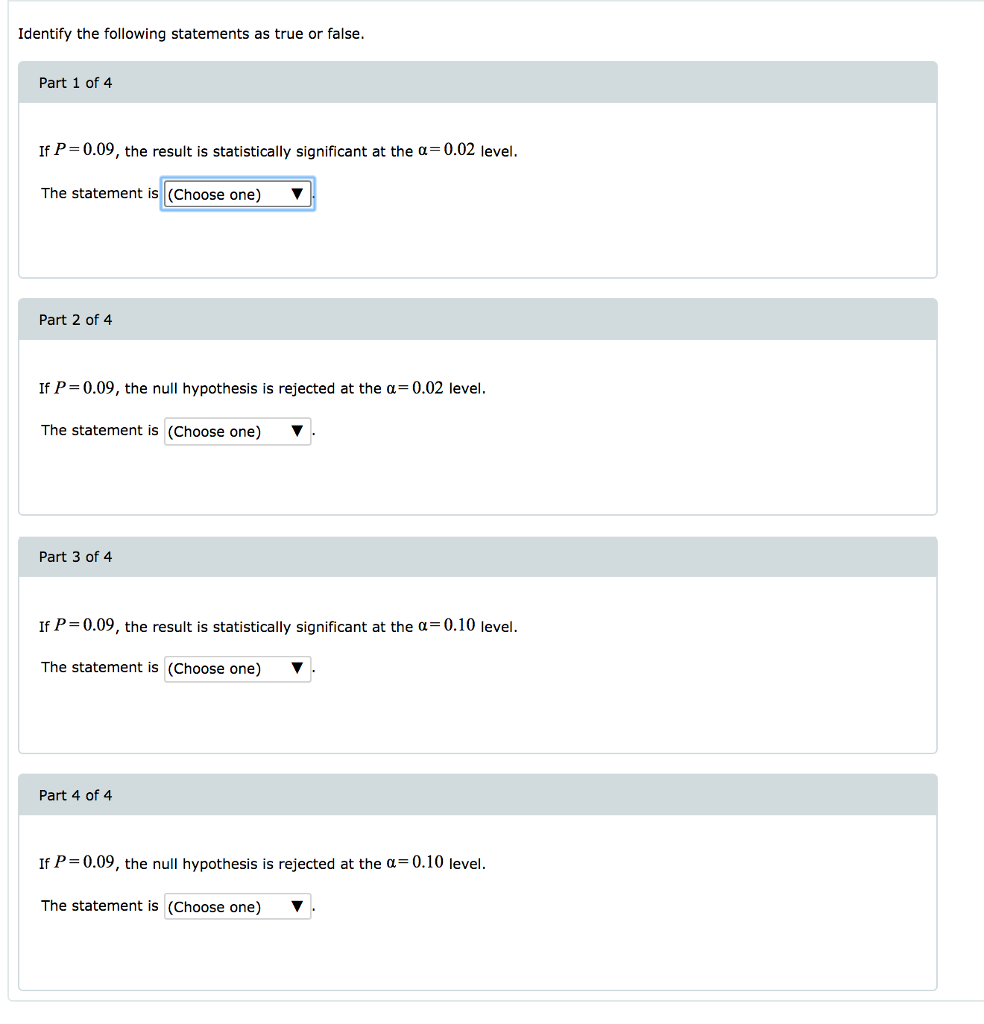The image size is (984, 1024).
Task: Click the Part 1 of 4 header
Action: pos(75,83)
